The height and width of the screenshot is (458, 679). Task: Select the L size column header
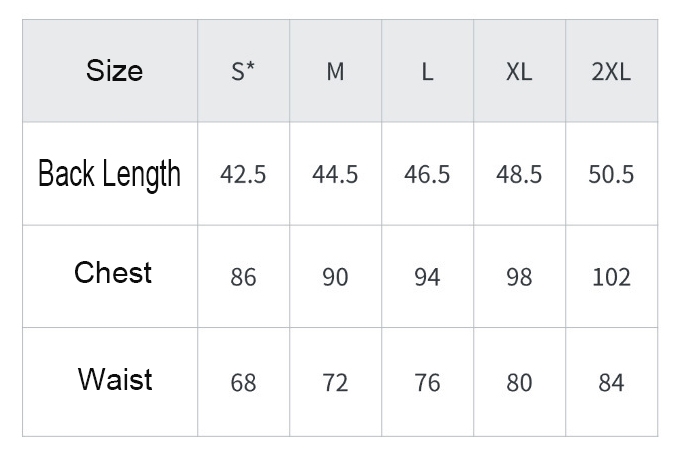coord(427,71)
